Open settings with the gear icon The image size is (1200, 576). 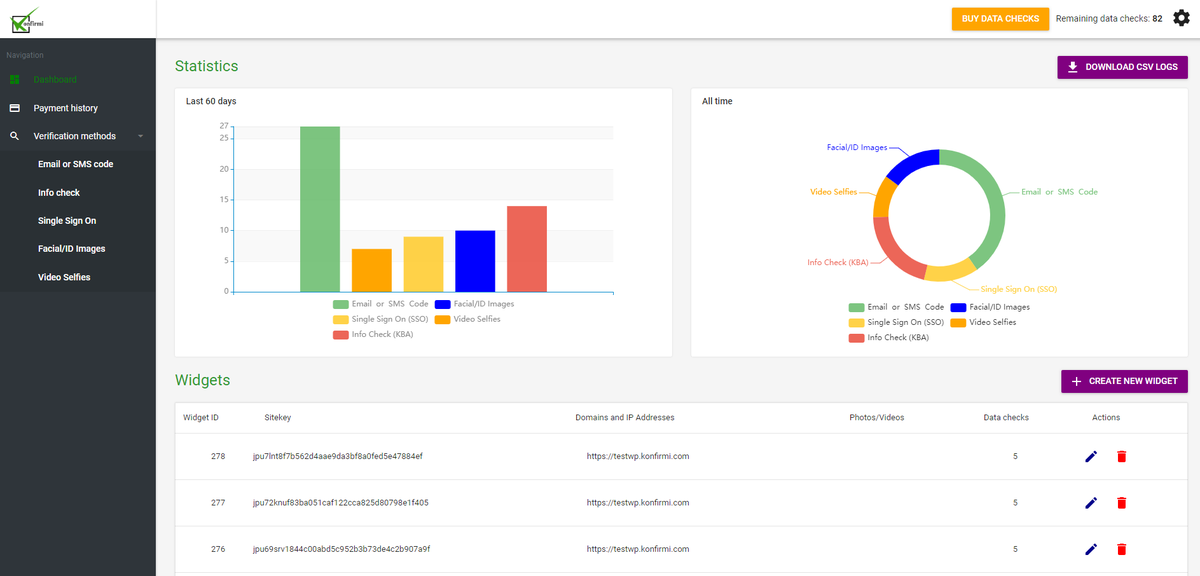click(x=1181, y=18)
